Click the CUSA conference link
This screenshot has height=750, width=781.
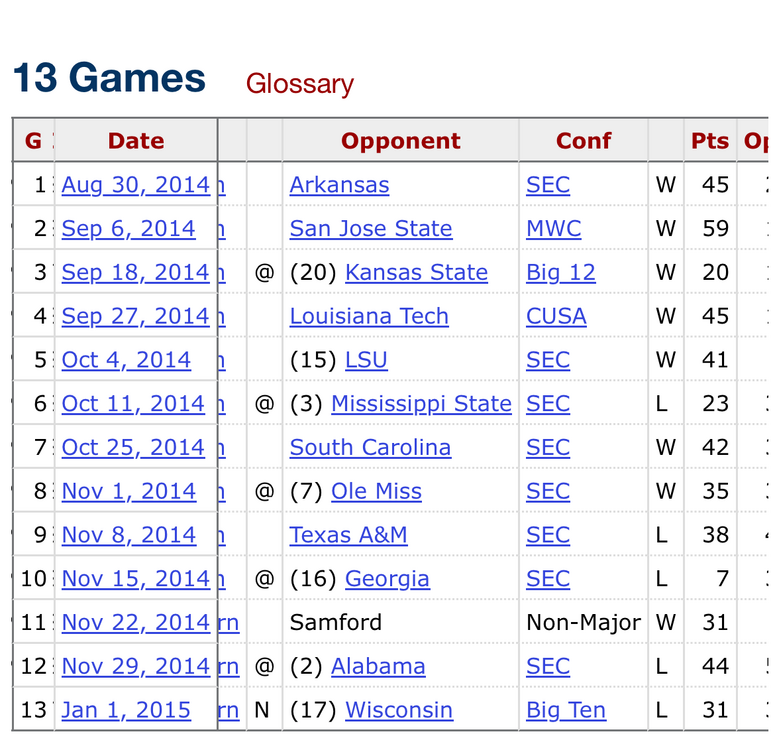coord(556,317)
